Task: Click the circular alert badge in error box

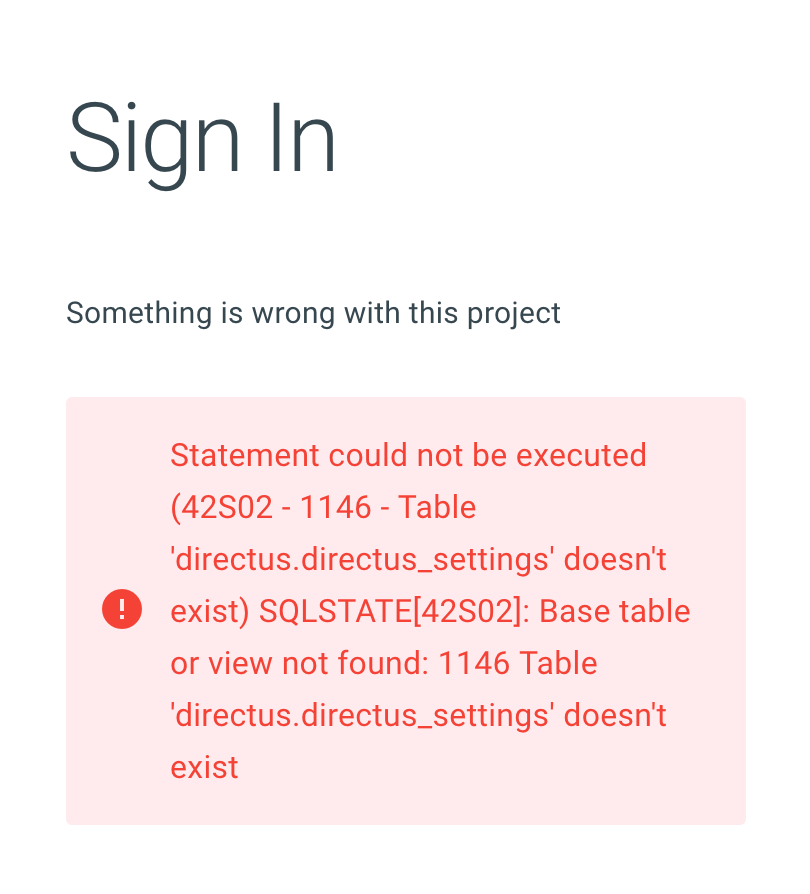Action: tap(122, 610)
